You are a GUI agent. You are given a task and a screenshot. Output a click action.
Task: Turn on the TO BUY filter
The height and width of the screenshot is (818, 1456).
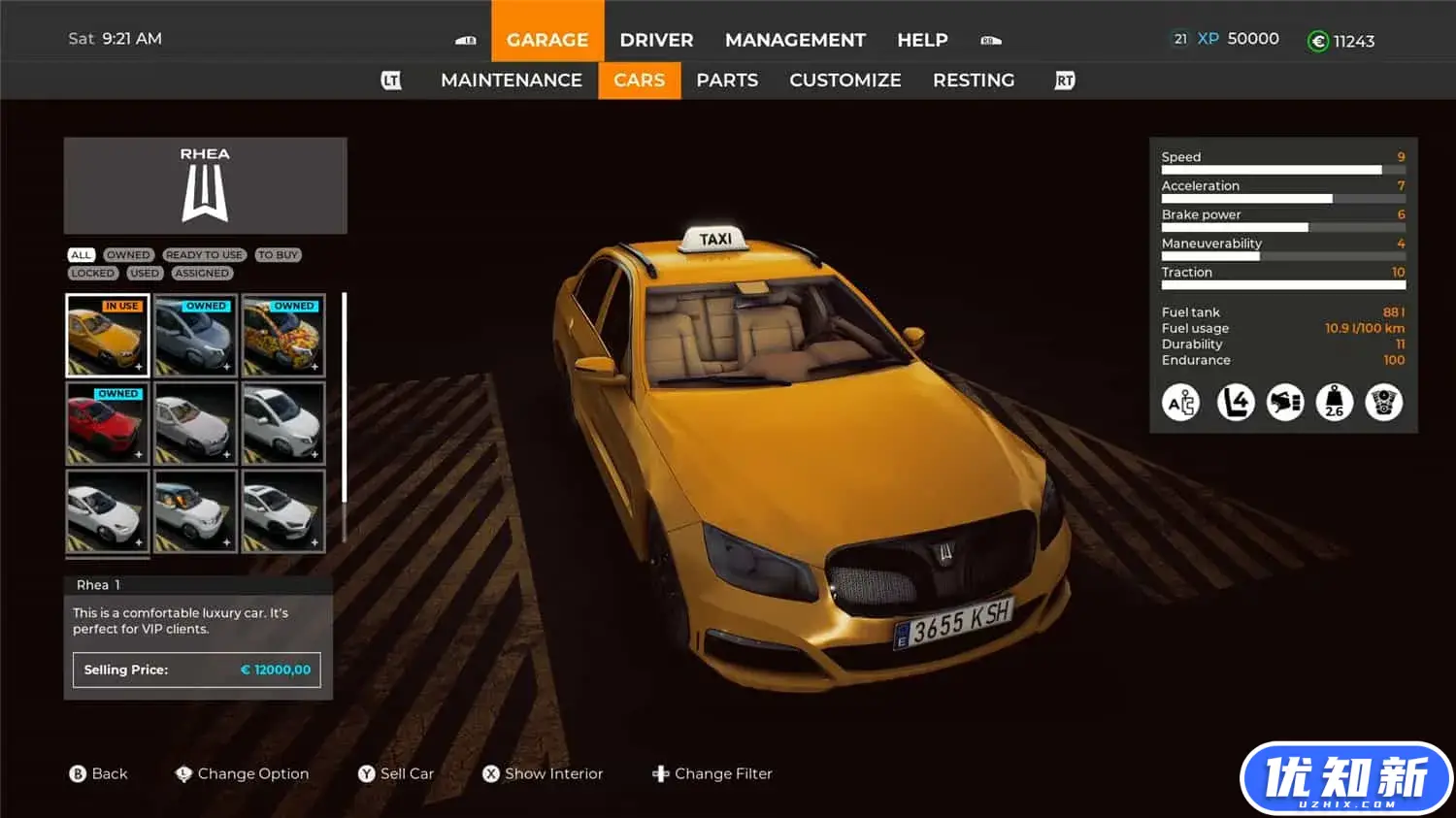click(x=278, y=255)
